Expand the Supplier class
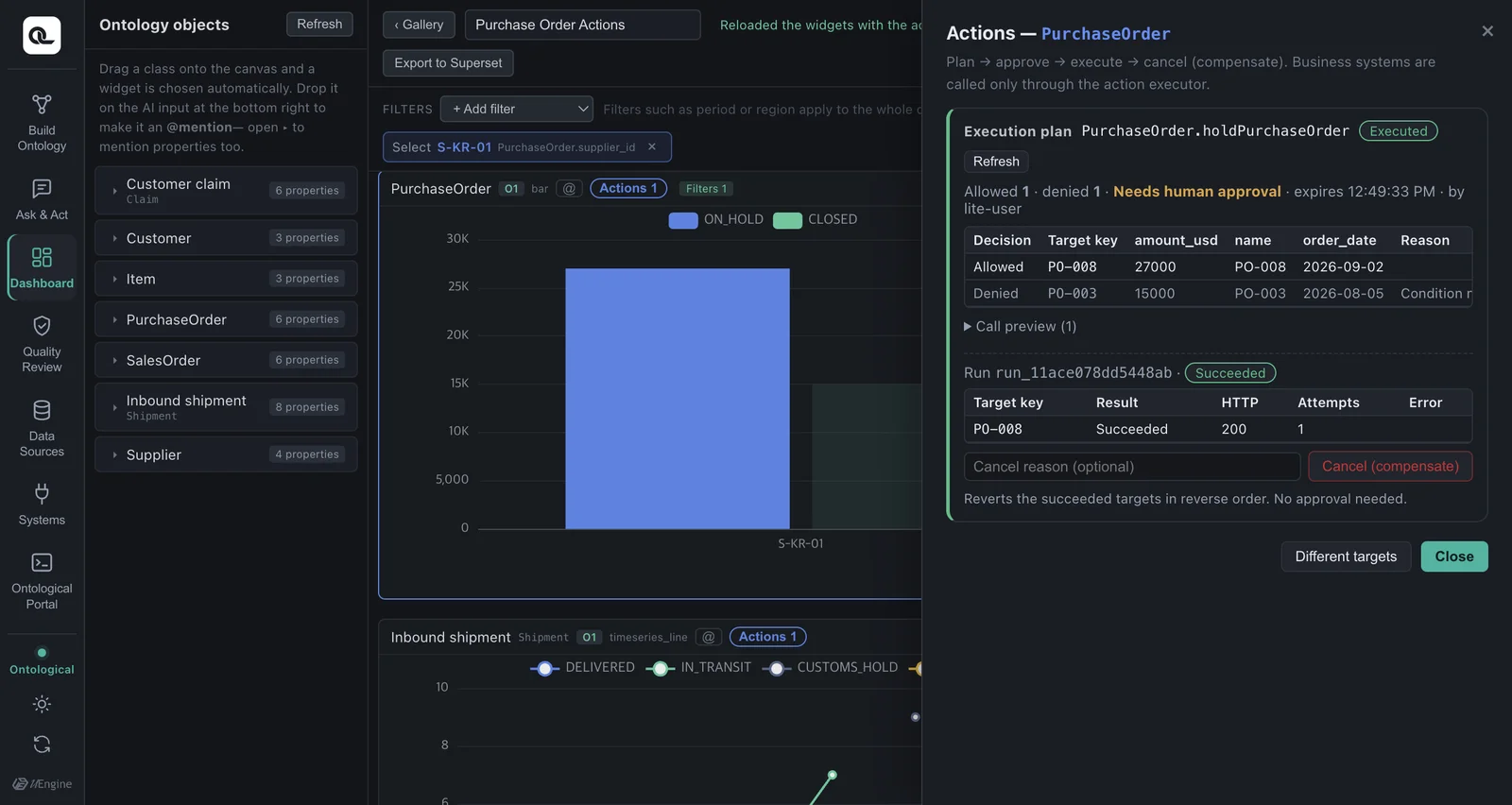Image resolution: width=1512 pixels, height=805 pixels. point(115,454)
